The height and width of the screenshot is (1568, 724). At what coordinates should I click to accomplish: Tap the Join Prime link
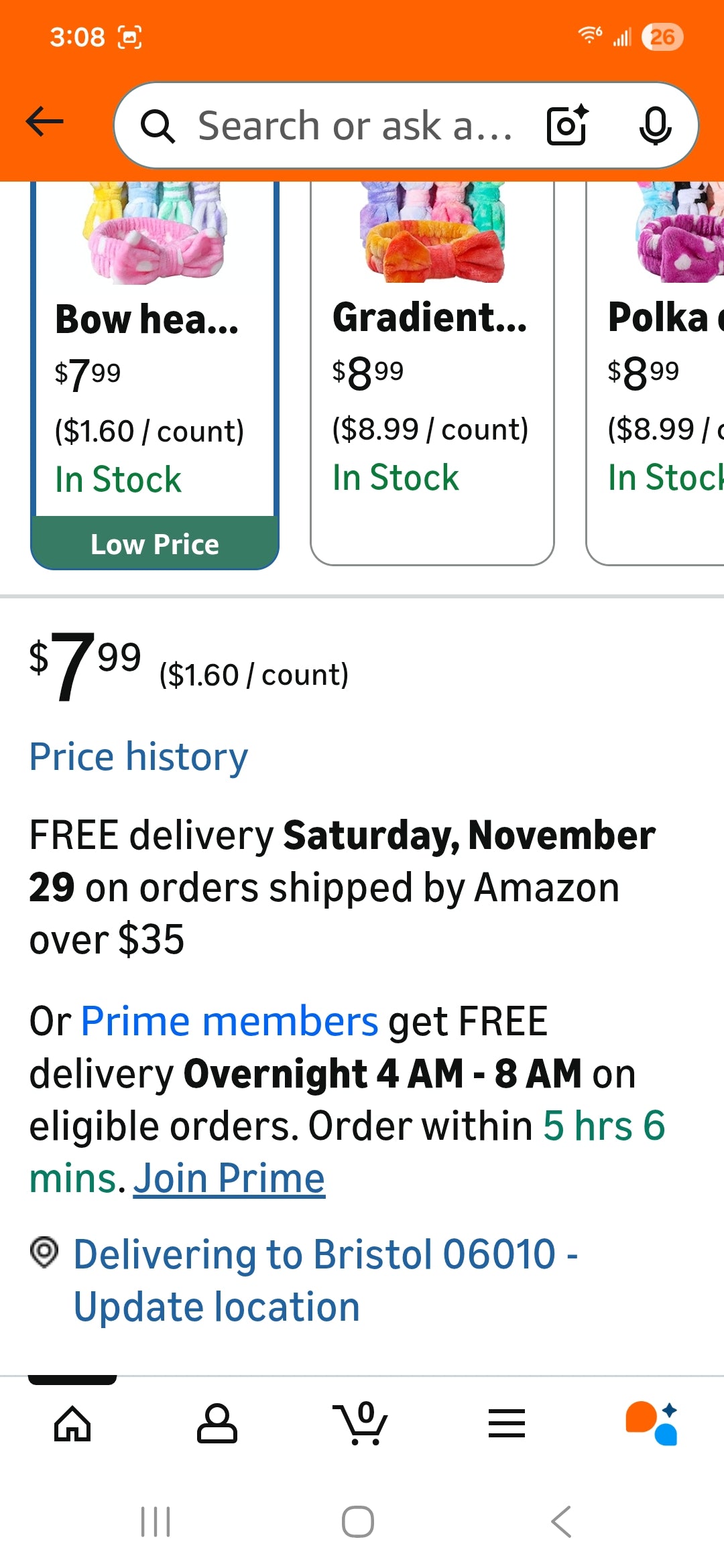[x=229, y=1178]
